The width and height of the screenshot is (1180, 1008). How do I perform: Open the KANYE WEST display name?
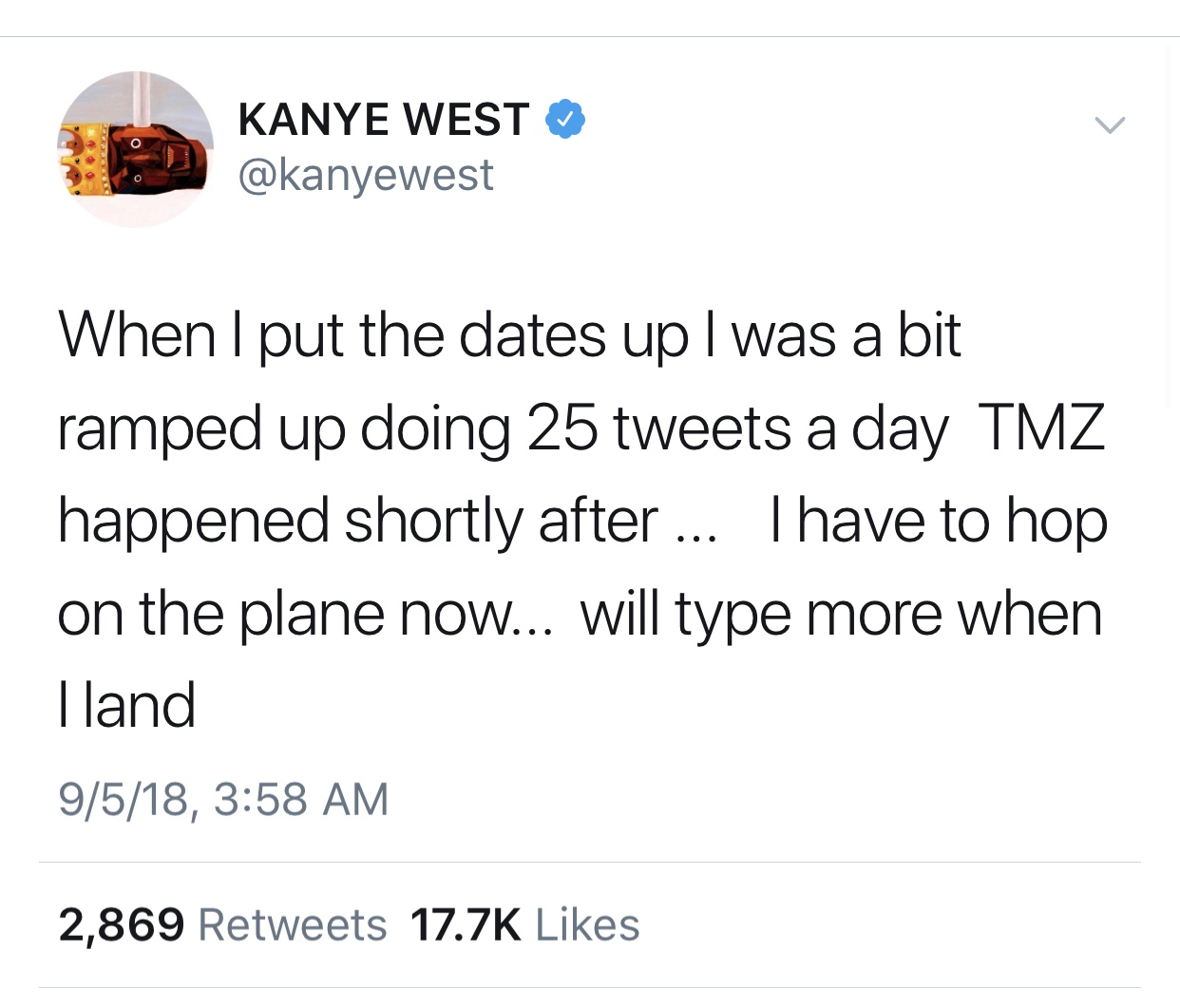[x=384, y=120]
